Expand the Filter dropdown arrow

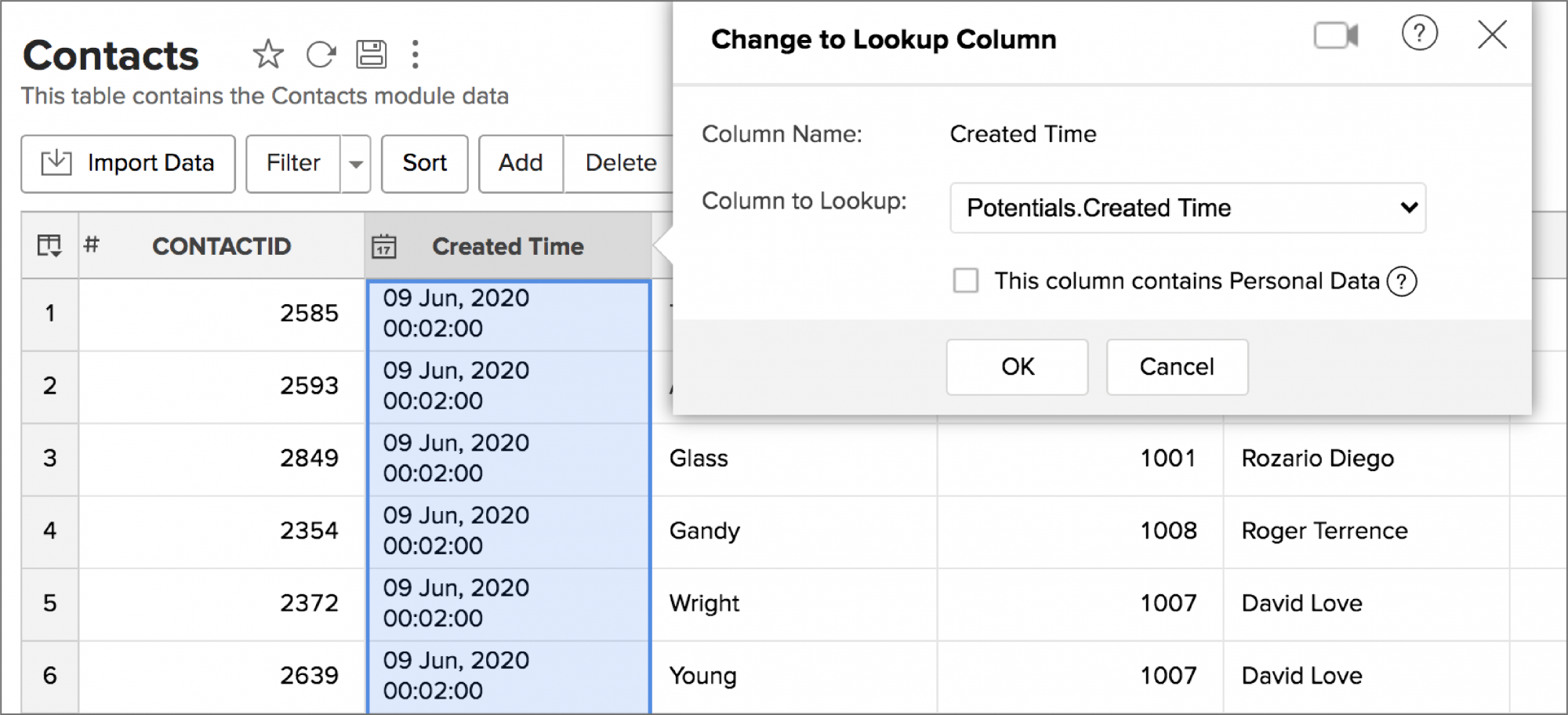tap(355, 163)
